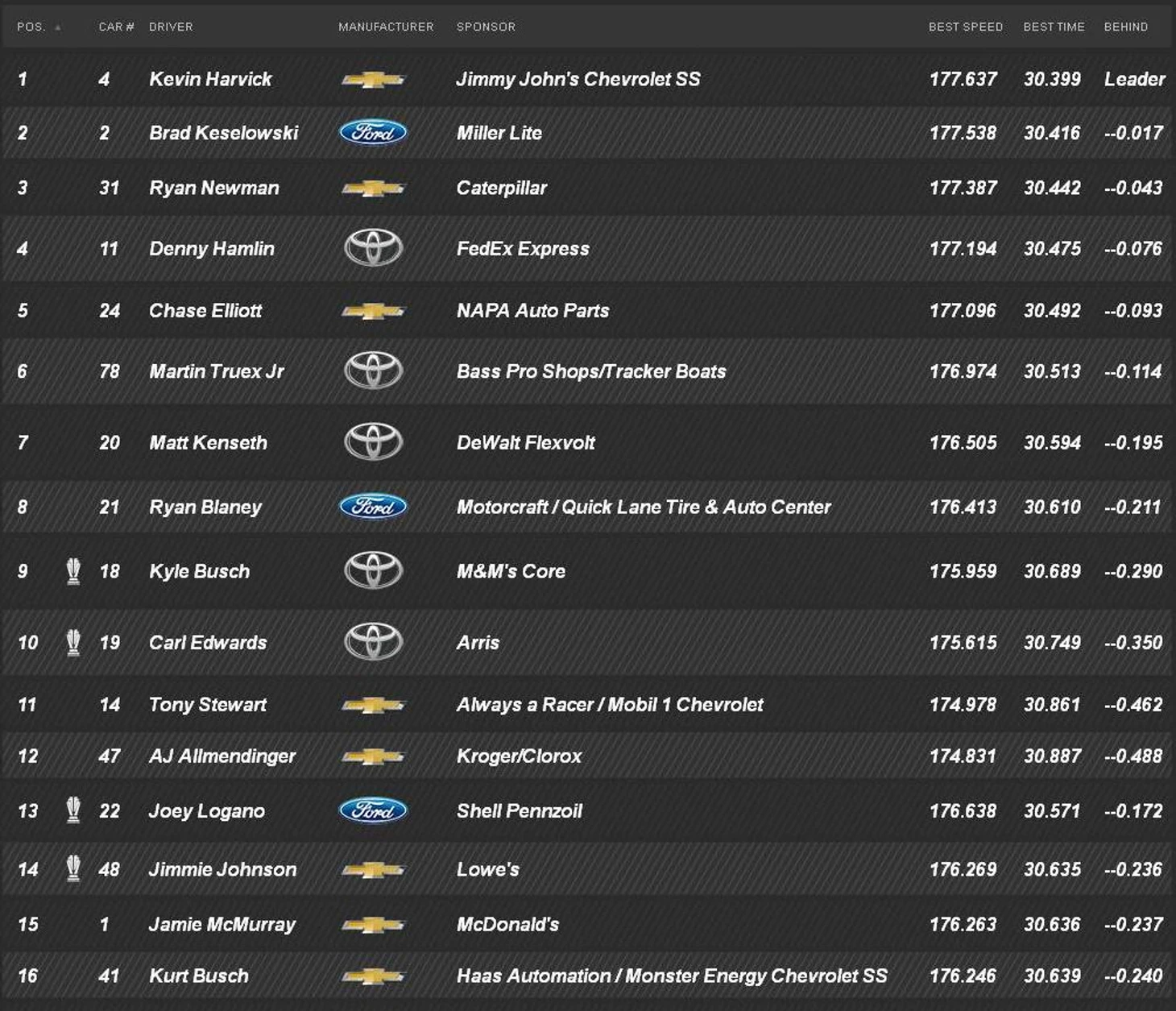The height and width of the screenshot is (1011, 1176).
Task: Sort by the BEHIND column header
Action: 1125,27
